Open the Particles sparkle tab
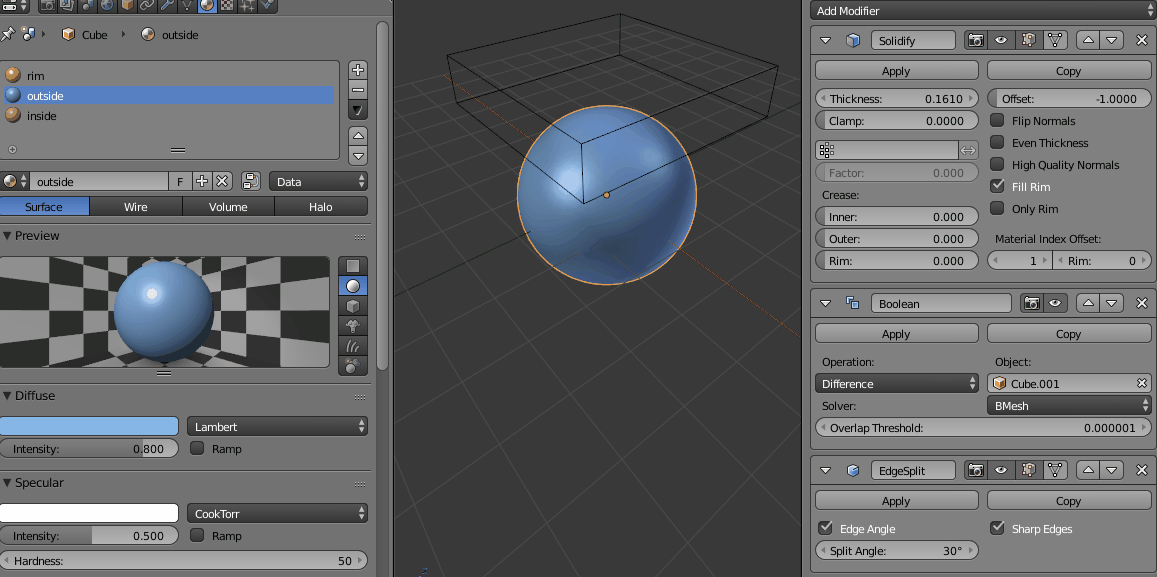Viewport: 1157px width, 577px height. 246,5
